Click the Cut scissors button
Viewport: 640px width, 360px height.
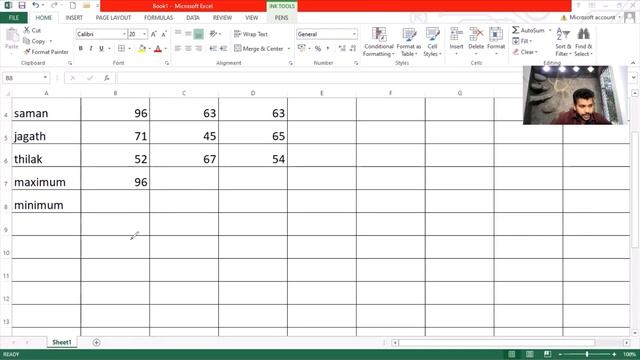pos(32,30)
